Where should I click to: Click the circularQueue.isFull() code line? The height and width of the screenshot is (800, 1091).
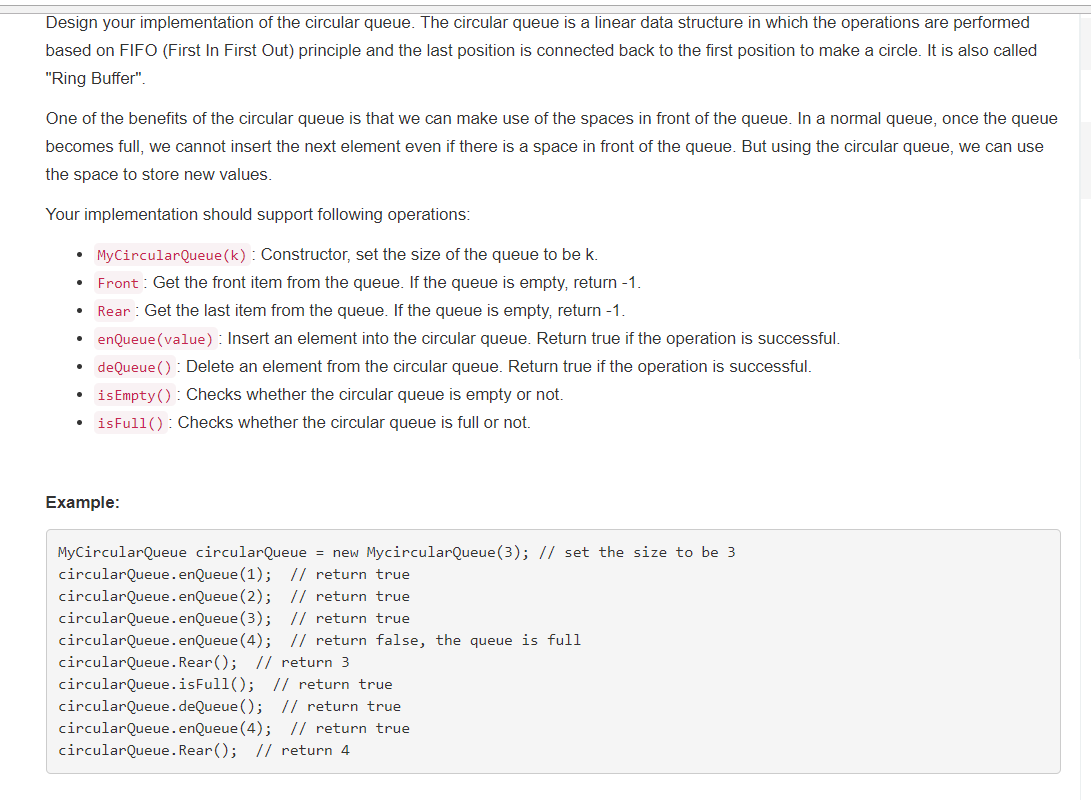point(225,685)
